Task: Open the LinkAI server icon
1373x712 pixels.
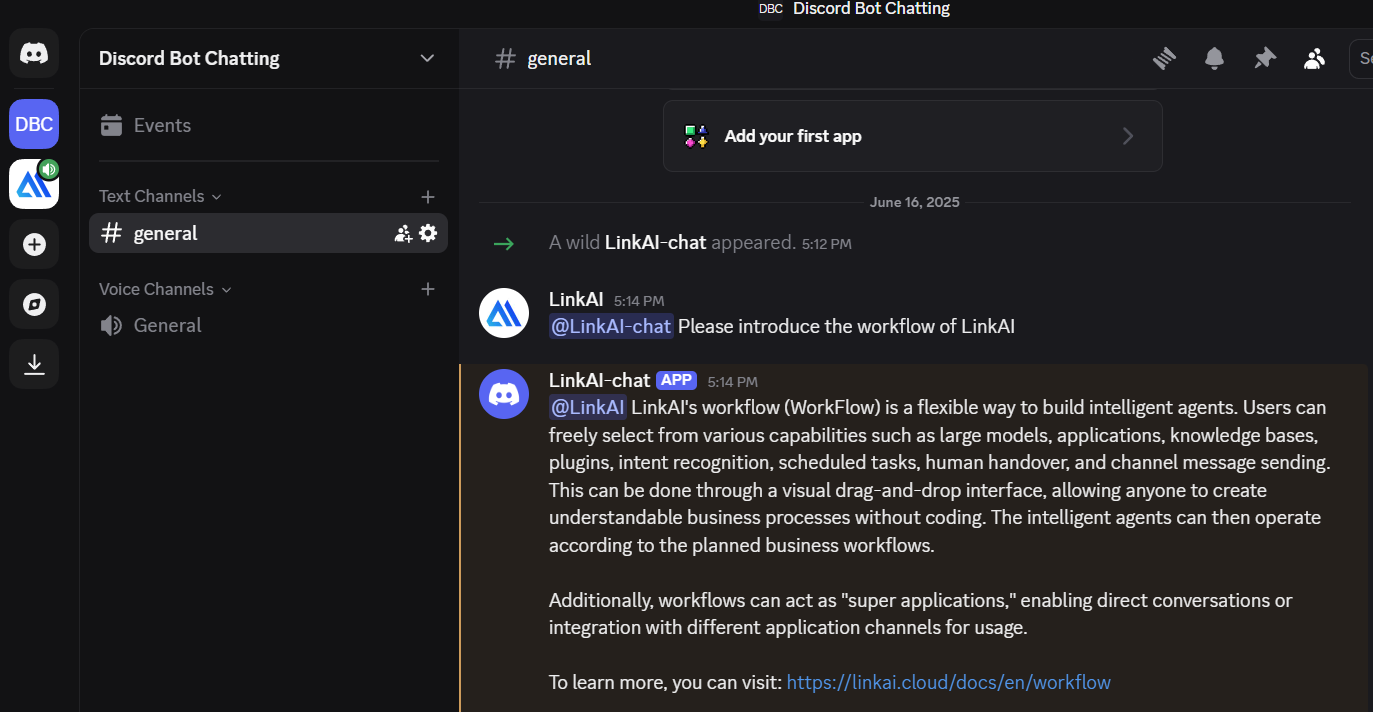Action: pos(34,185)
